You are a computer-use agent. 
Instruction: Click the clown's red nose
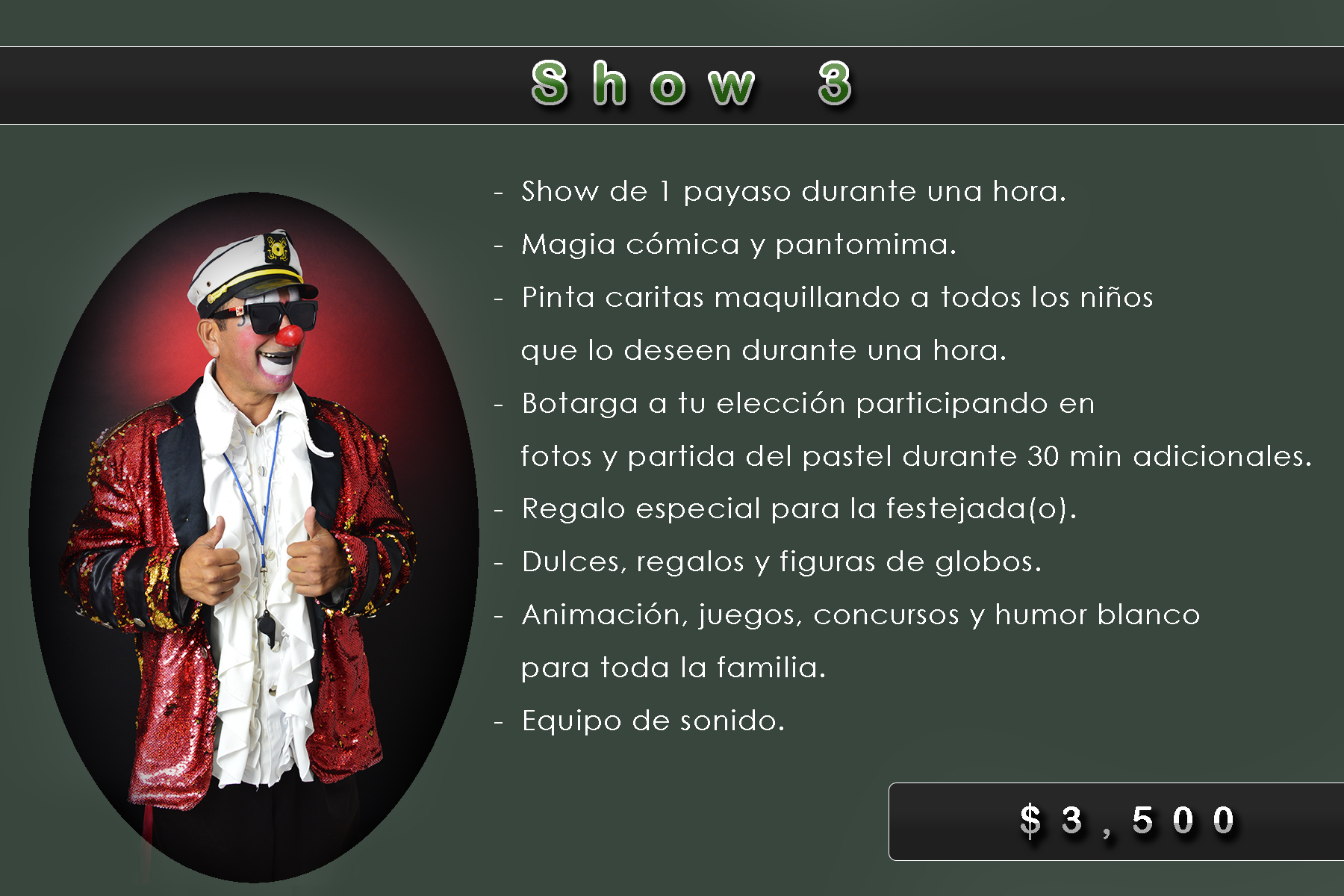point(288,335)
